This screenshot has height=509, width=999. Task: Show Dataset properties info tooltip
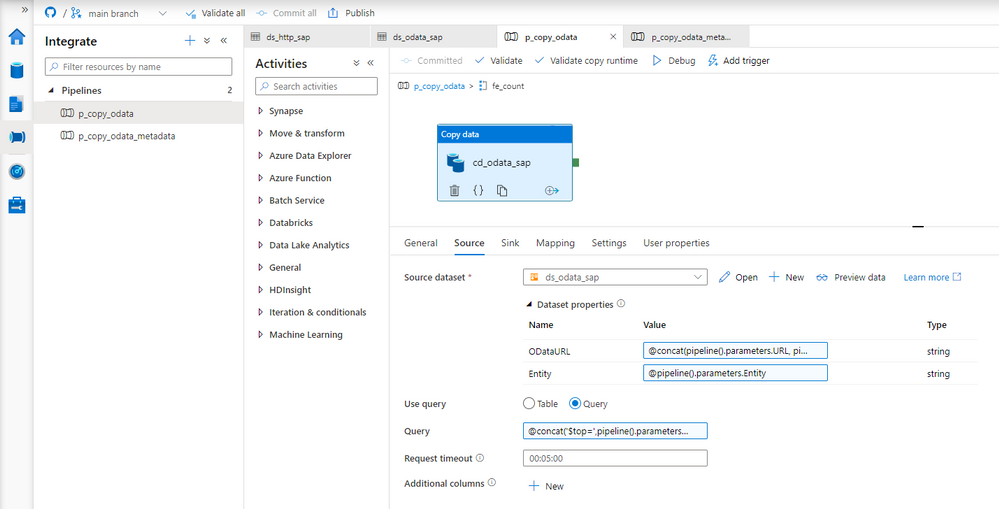point(621,304)
